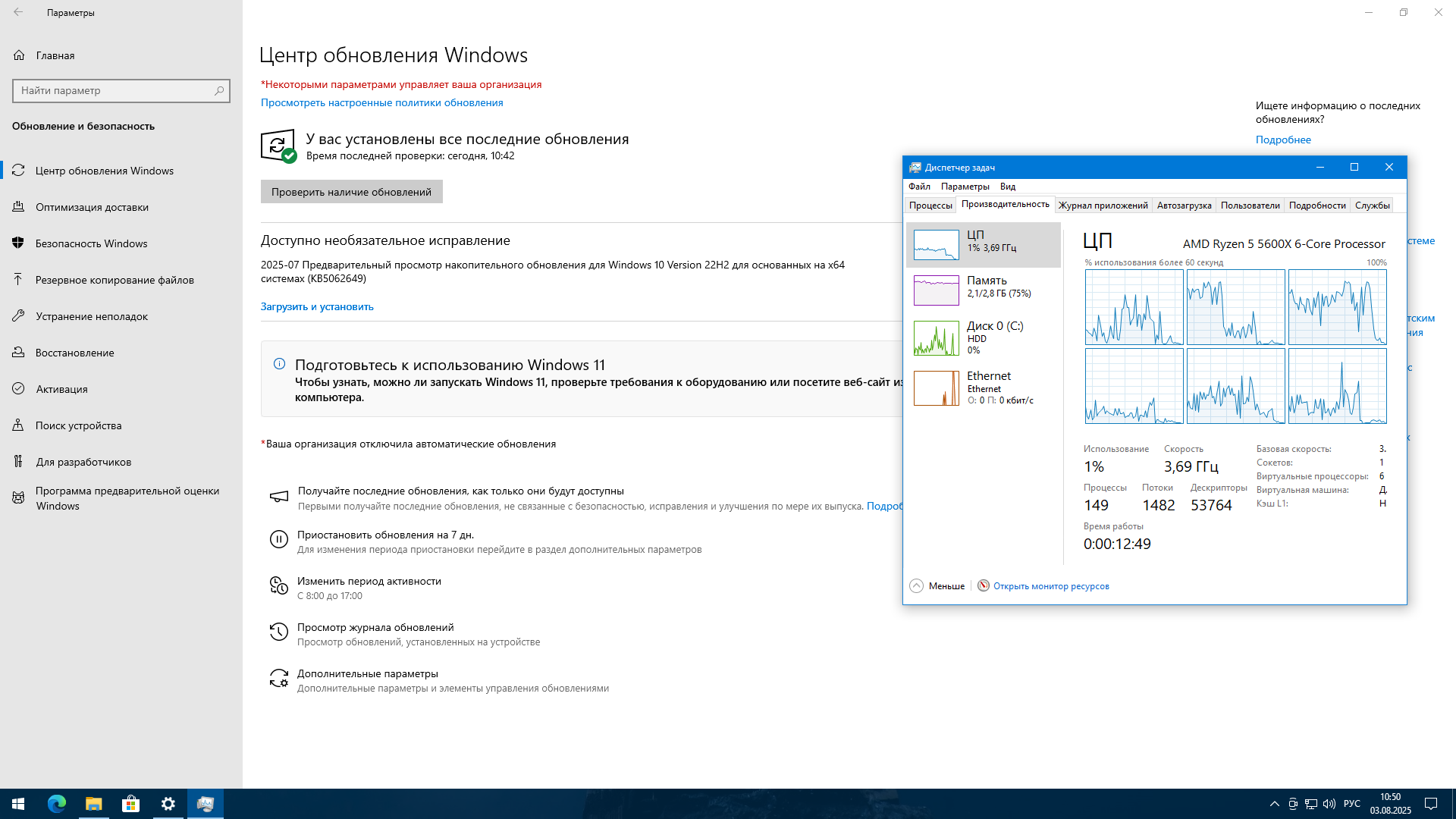The image size is (1456, 819).
Task: Click the back arrow in Settings
Action: (18, 12)
